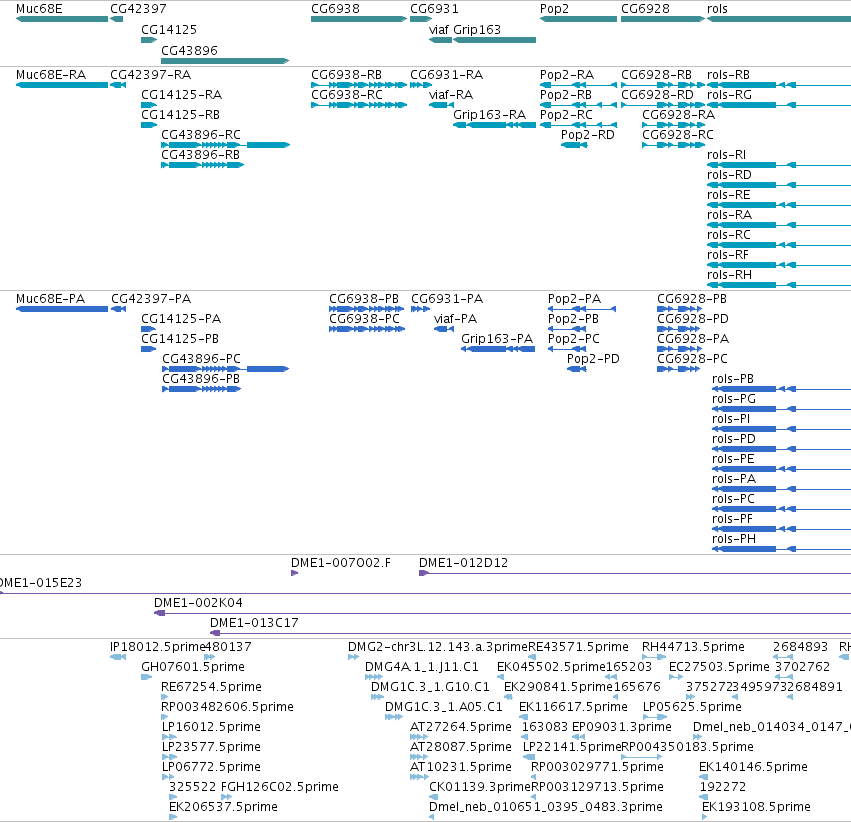This screenshot has height=822, width=851.
Task: Click the Muc68E gene label
Action: click(39, 9)
